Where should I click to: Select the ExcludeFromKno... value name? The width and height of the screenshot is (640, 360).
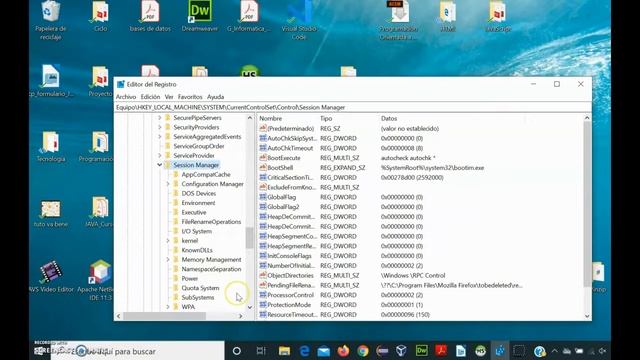[x=291, y=187]
